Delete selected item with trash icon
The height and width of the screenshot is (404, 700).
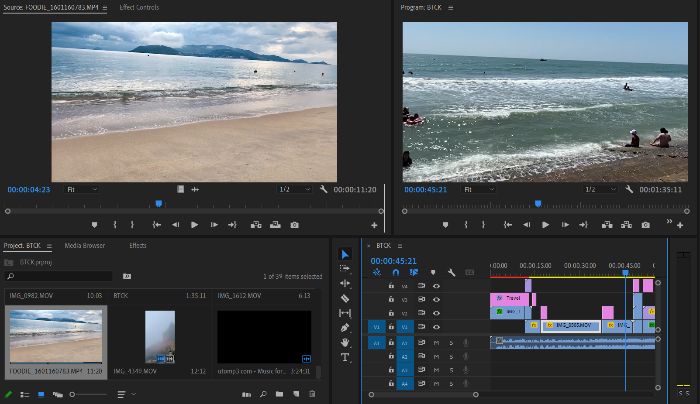[312, 394]
